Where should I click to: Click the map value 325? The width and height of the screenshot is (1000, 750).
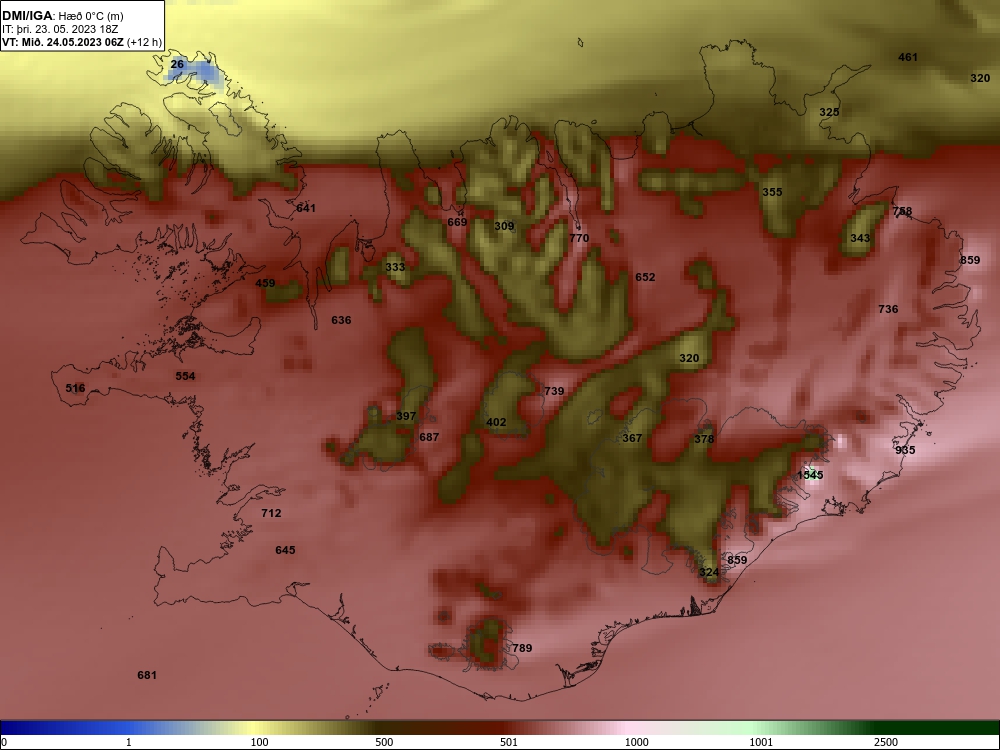coord(829,112)
